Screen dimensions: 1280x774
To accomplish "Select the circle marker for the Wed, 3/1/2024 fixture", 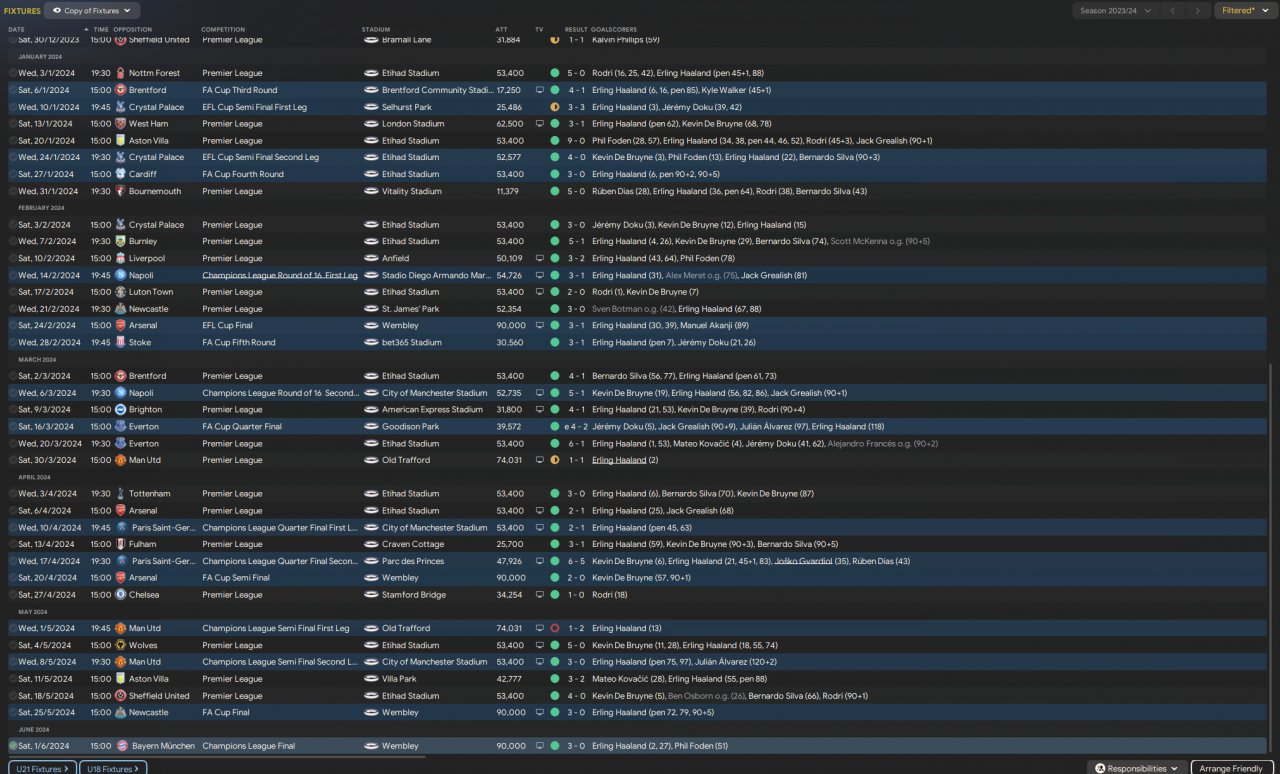I will click(x=13, y=73).
